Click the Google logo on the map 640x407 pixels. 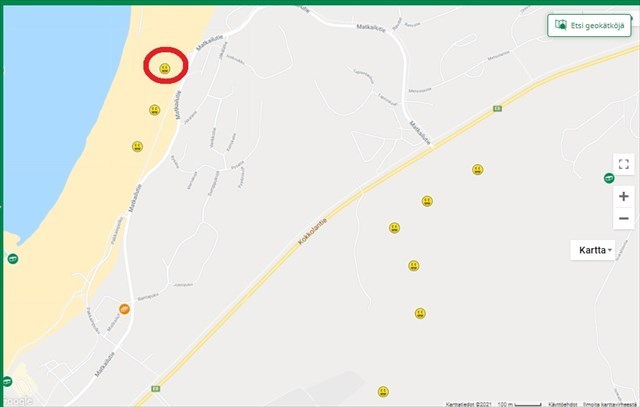tap(18, 401)
